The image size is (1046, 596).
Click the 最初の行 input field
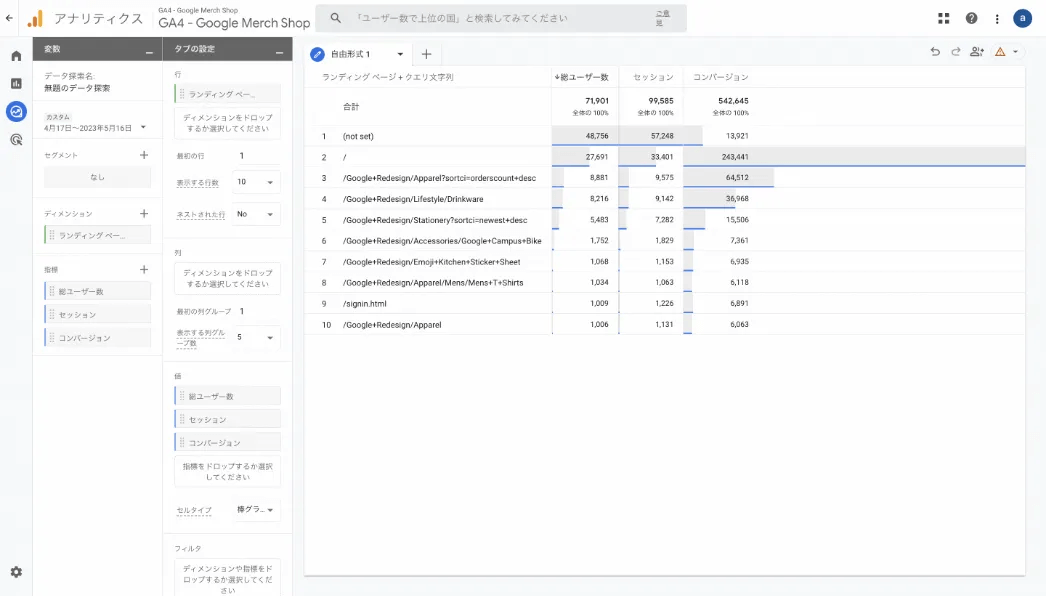click(x=257, y=156)
